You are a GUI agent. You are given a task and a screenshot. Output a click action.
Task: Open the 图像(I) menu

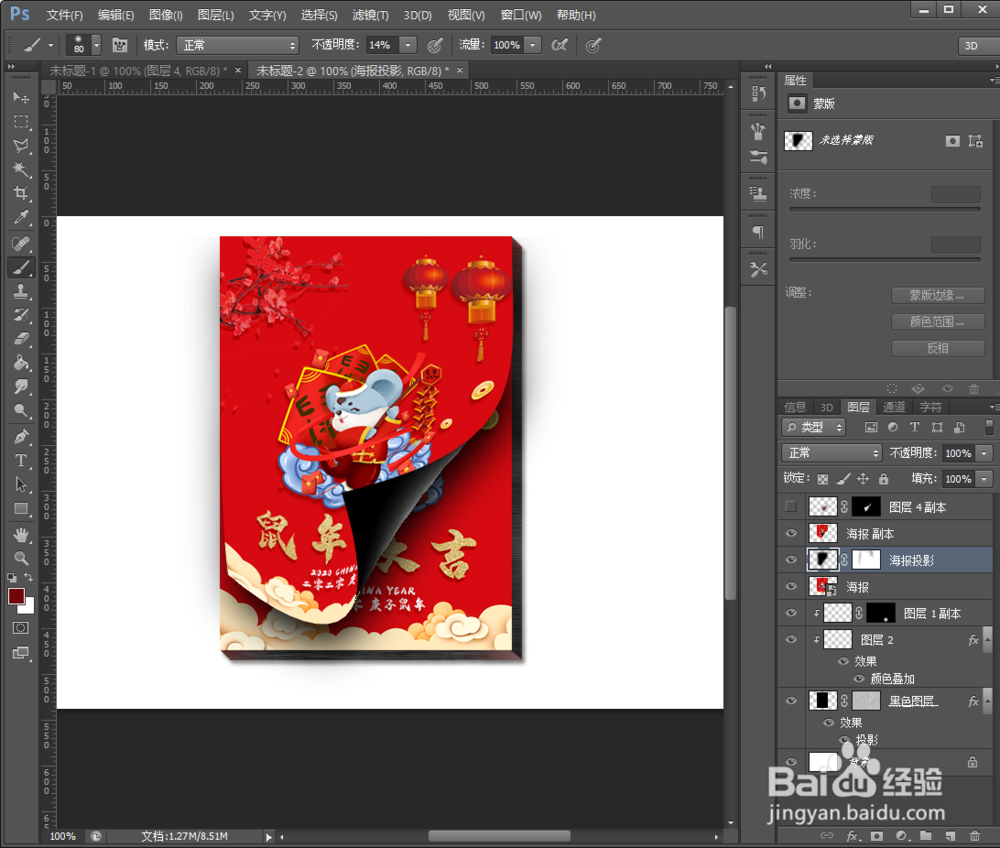pos(165,15)
